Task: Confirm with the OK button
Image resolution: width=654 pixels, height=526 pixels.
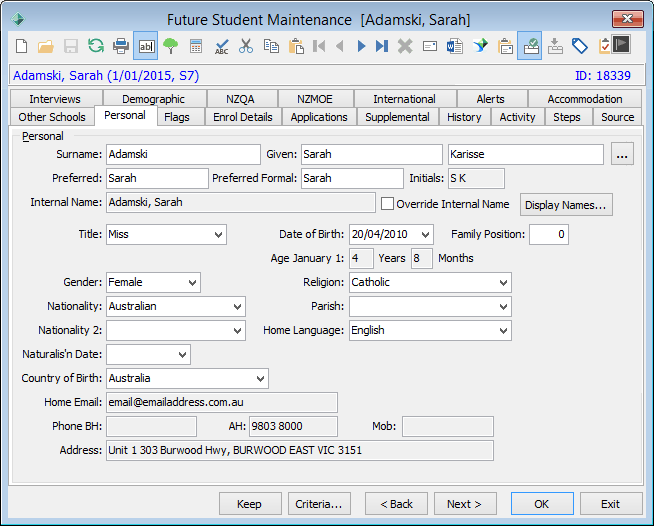Action: pyautogui.click(x=542, y=504)
